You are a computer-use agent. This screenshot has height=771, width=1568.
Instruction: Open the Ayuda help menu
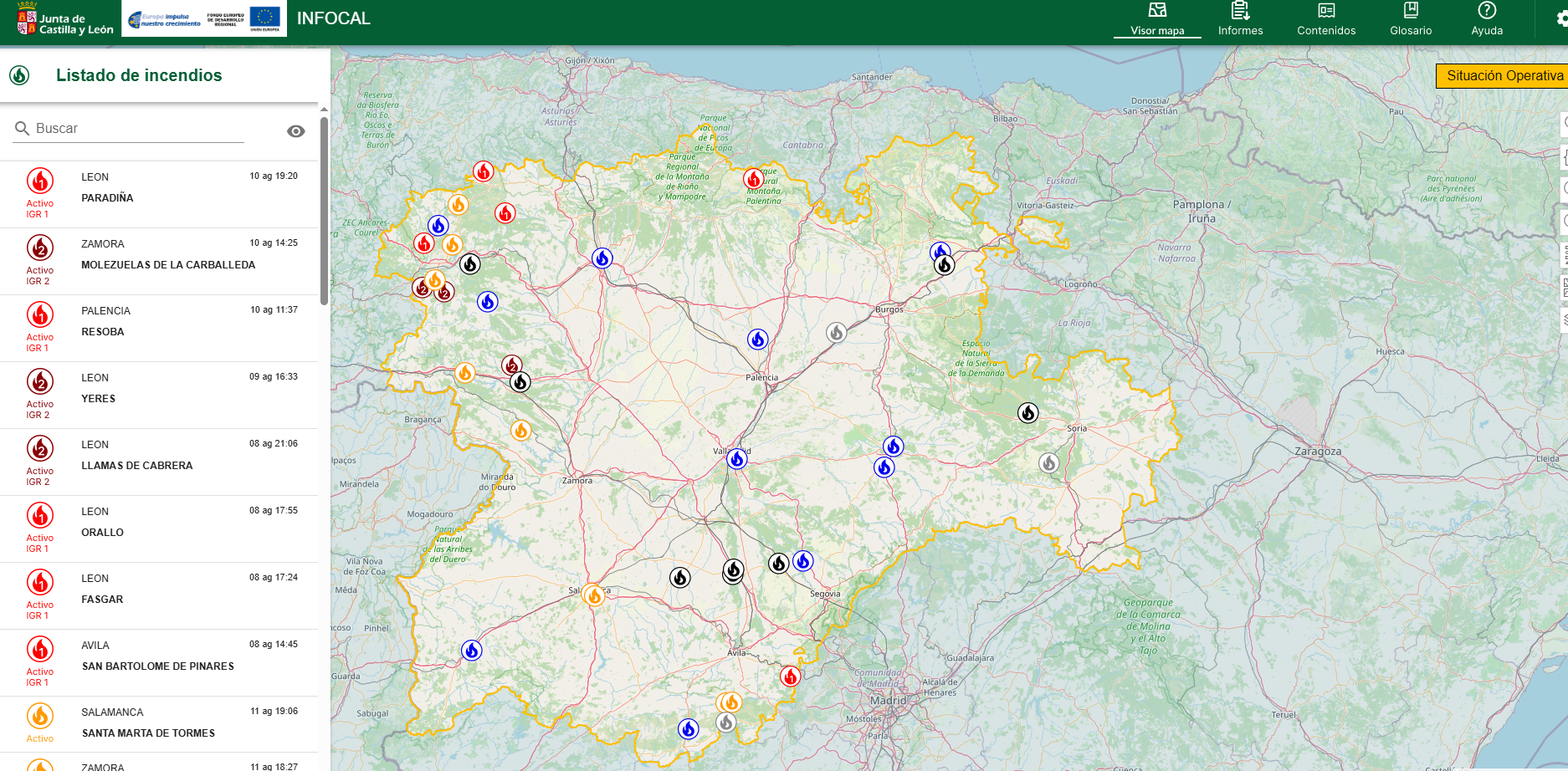1487,20
